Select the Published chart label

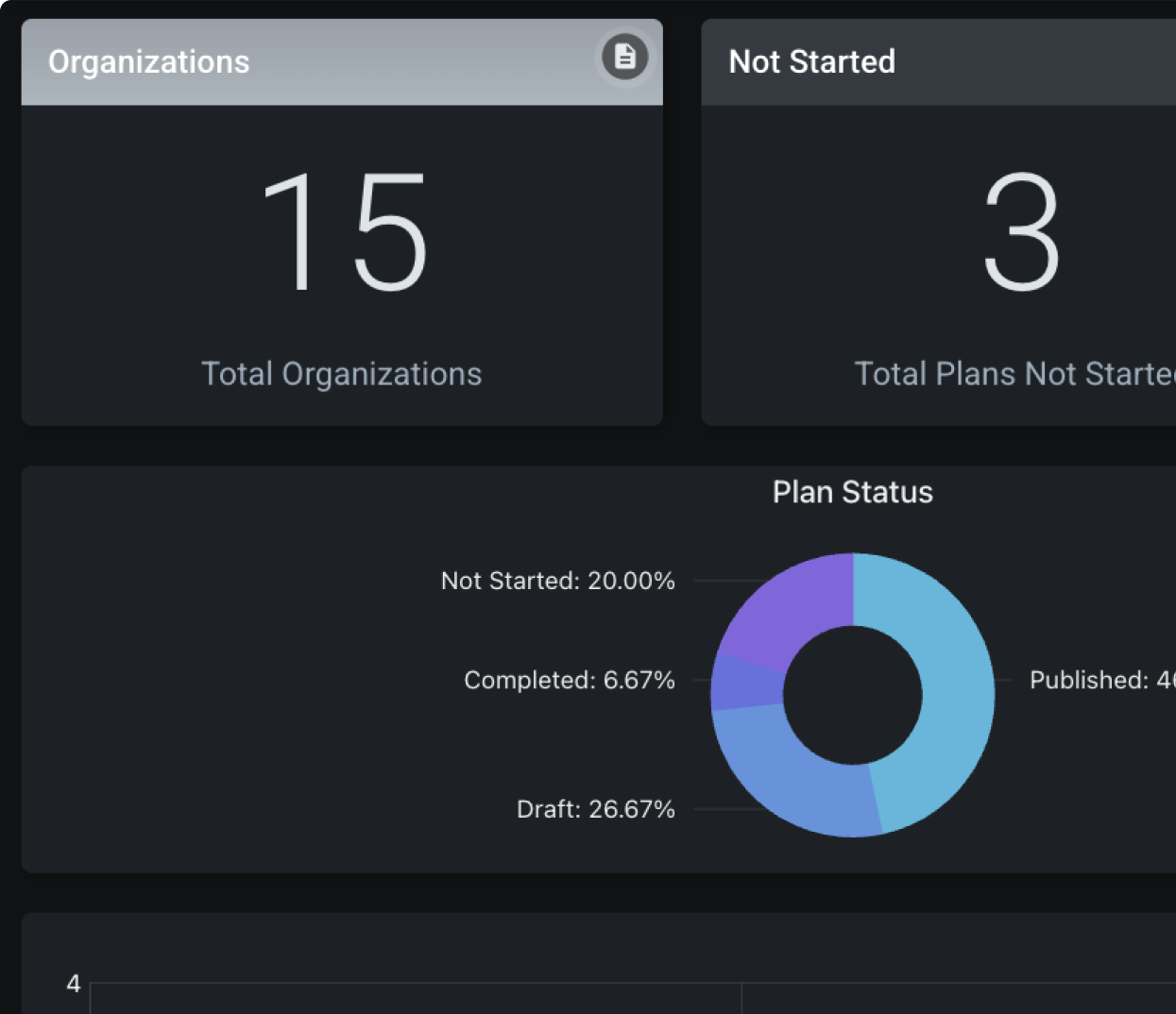click(1101, 680)
